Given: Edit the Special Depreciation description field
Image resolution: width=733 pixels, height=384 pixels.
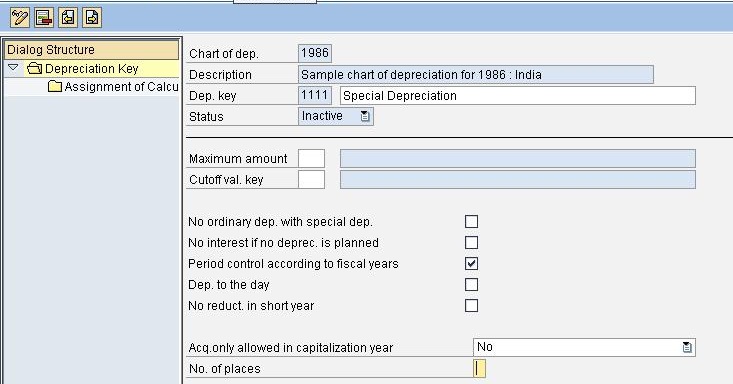Looking at the screenshot, I should pos(517,95).
